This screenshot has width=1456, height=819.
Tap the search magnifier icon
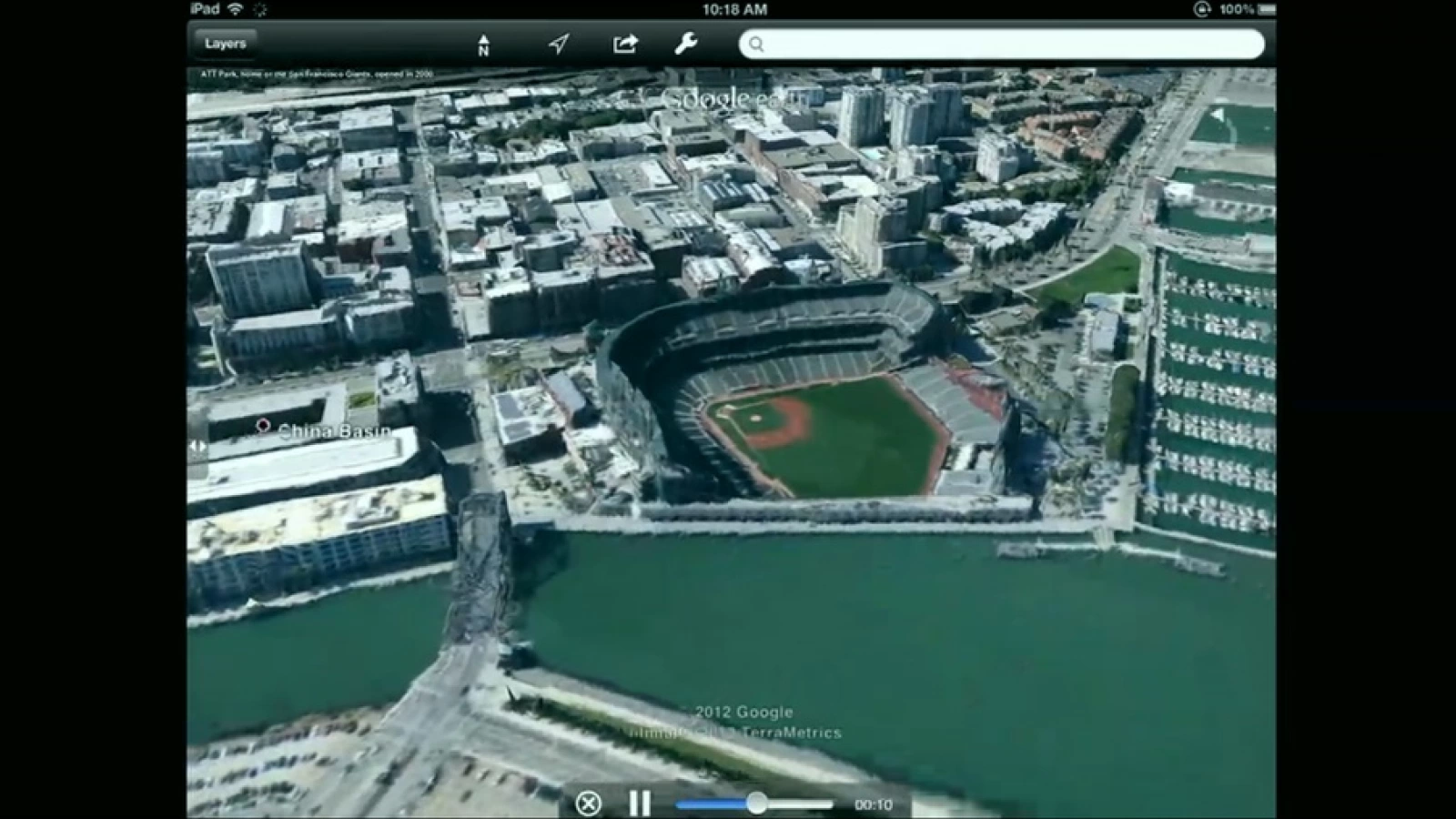coord(756,44)
